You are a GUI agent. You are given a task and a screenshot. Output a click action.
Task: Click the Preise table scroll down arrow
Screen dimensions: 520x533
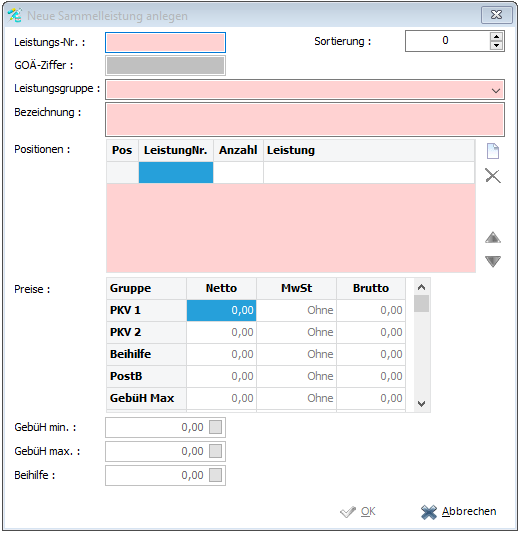click(421, 404)
